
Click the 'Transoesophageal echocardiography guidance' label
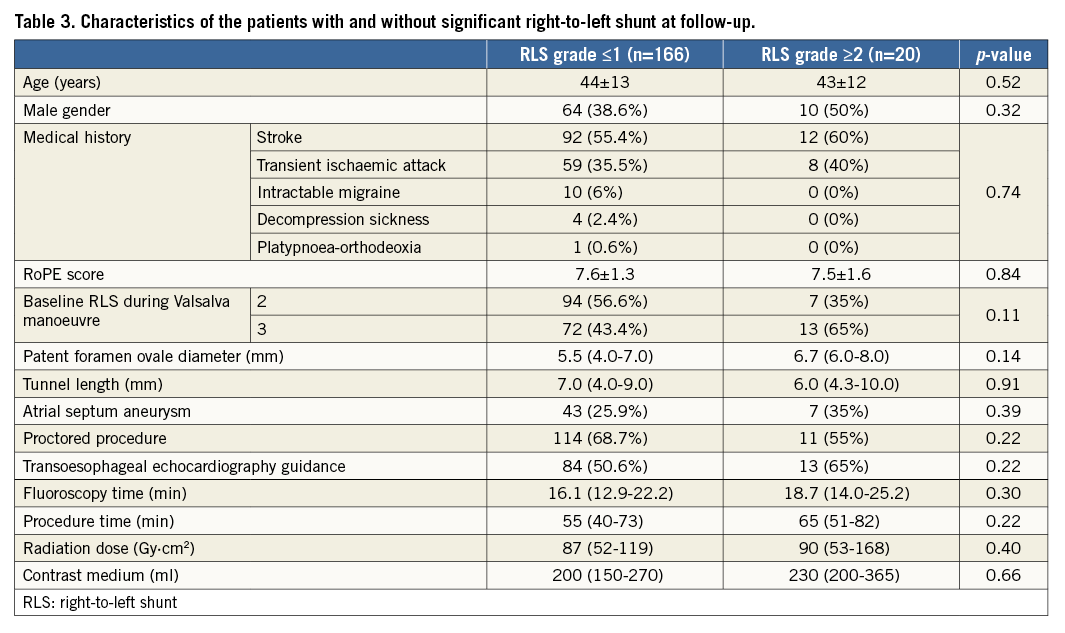click(x=184, y=466)
